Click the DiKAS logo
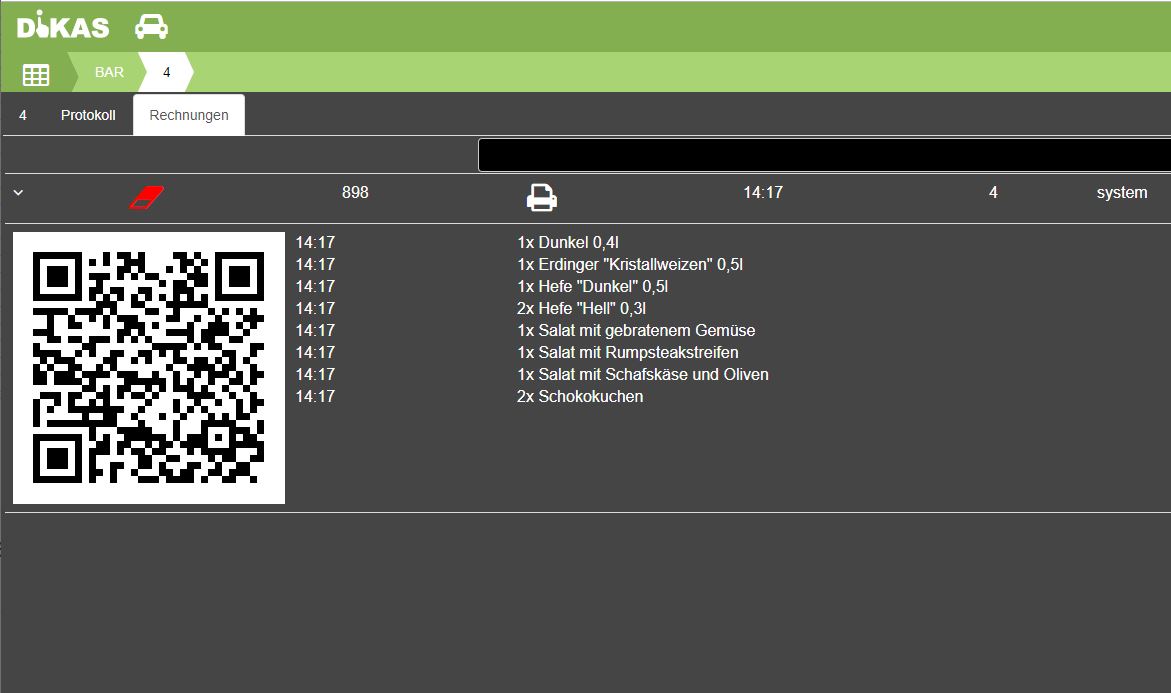Image resolution: width=1171 pixels, height=693 pixels. 63,27
